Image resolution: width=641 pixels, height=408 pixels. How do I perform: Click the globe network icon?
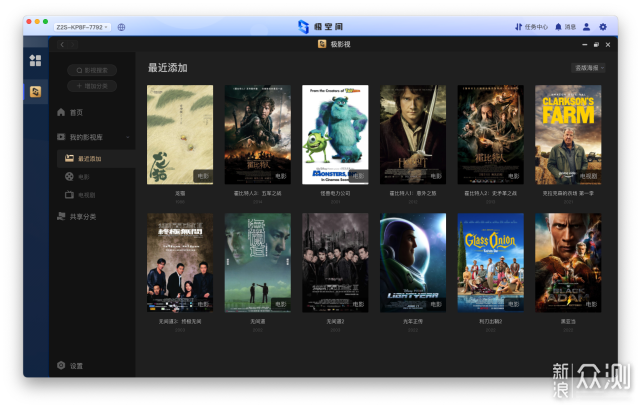click(121, 27)
